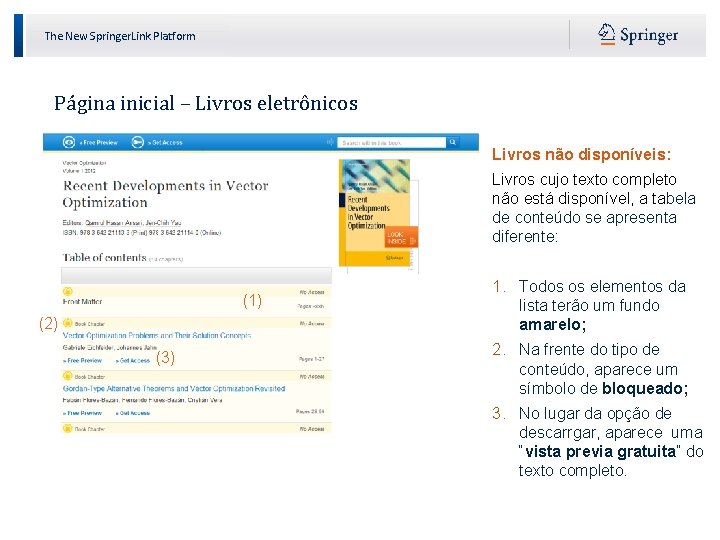Click the lock icon above Front Matter
This screenshot has height=540, width=720.
68,291
